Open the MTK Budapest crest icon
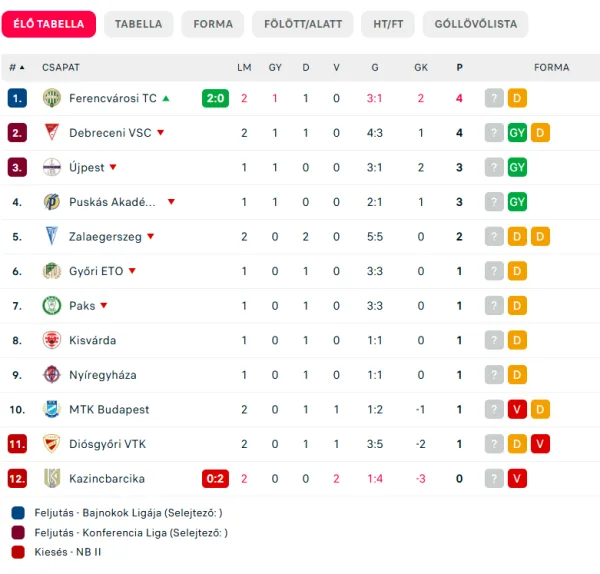The width and height of the screenshot is (600, 574). click(x=52, y=409)
